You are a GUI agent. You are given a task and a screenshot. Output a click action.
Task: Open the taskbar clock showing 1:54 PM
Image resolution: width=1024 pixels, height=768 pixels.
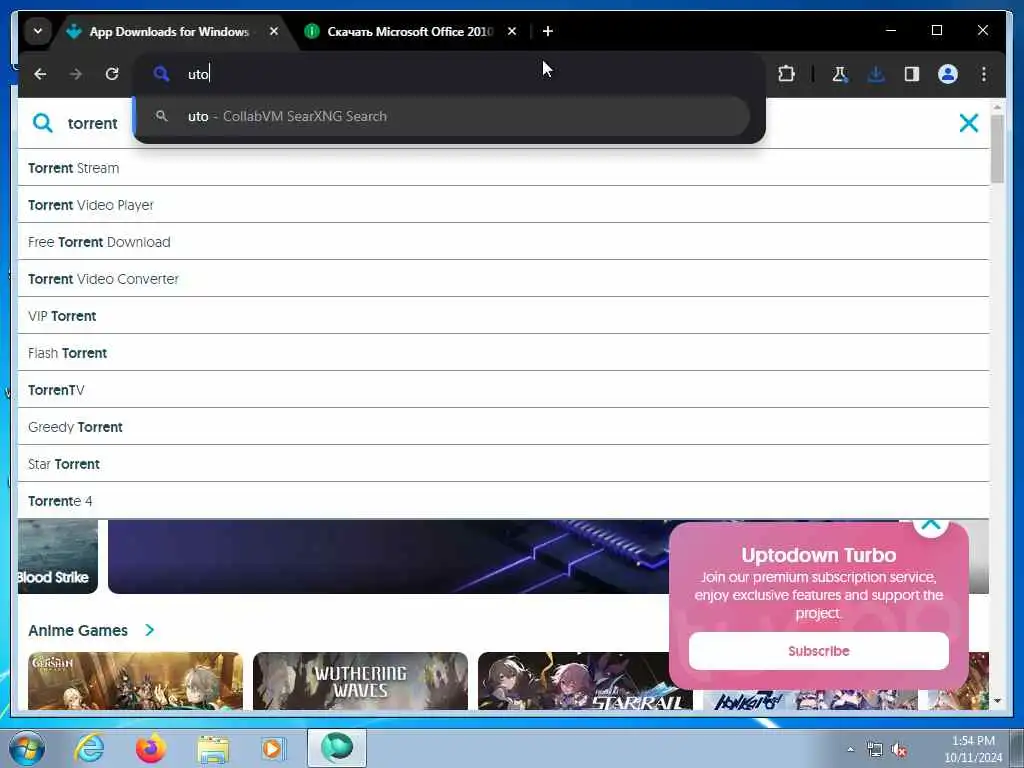[973, 749]
